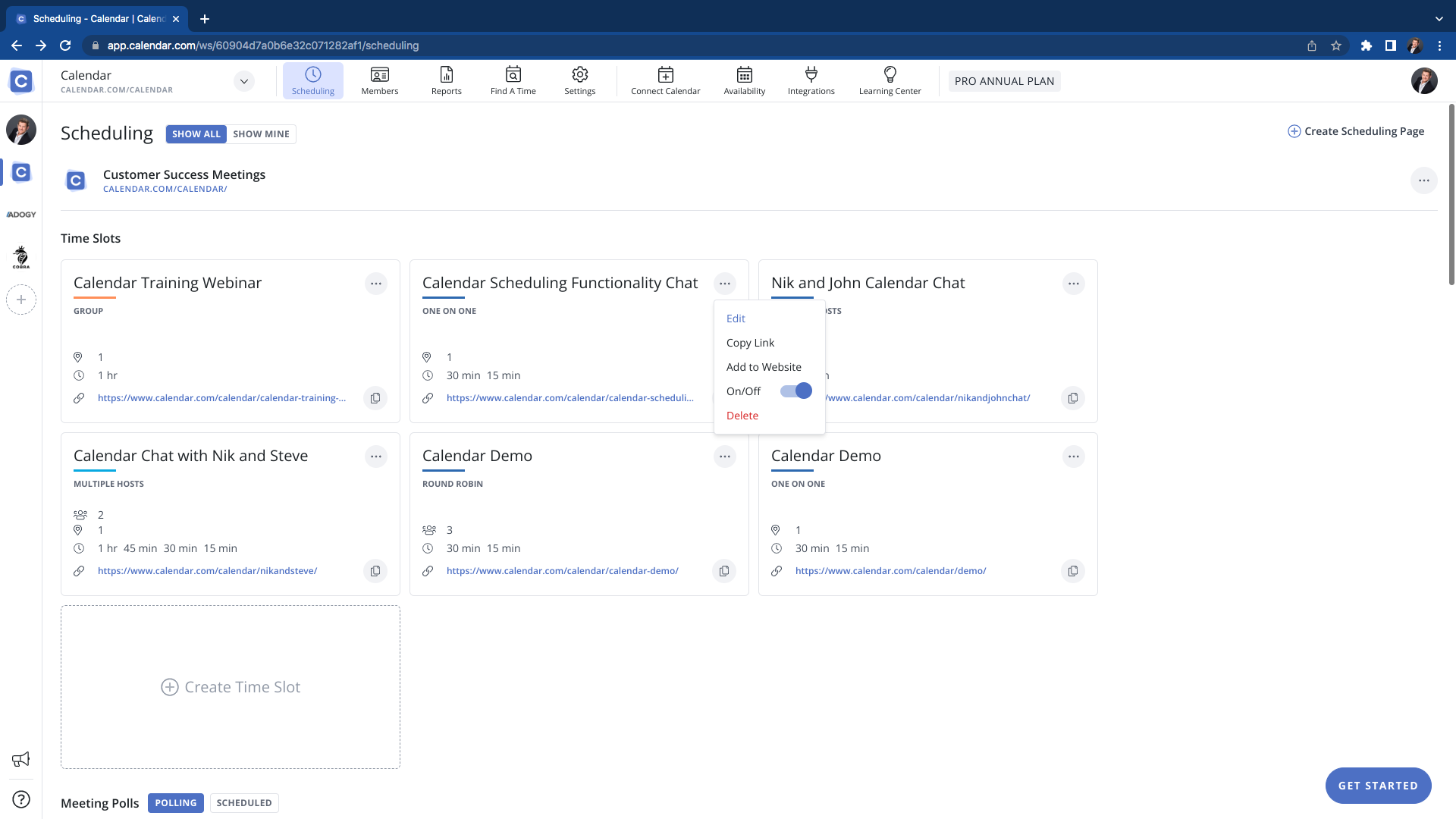Bookmark this page with the star icon

click(x=1336, y=45)
